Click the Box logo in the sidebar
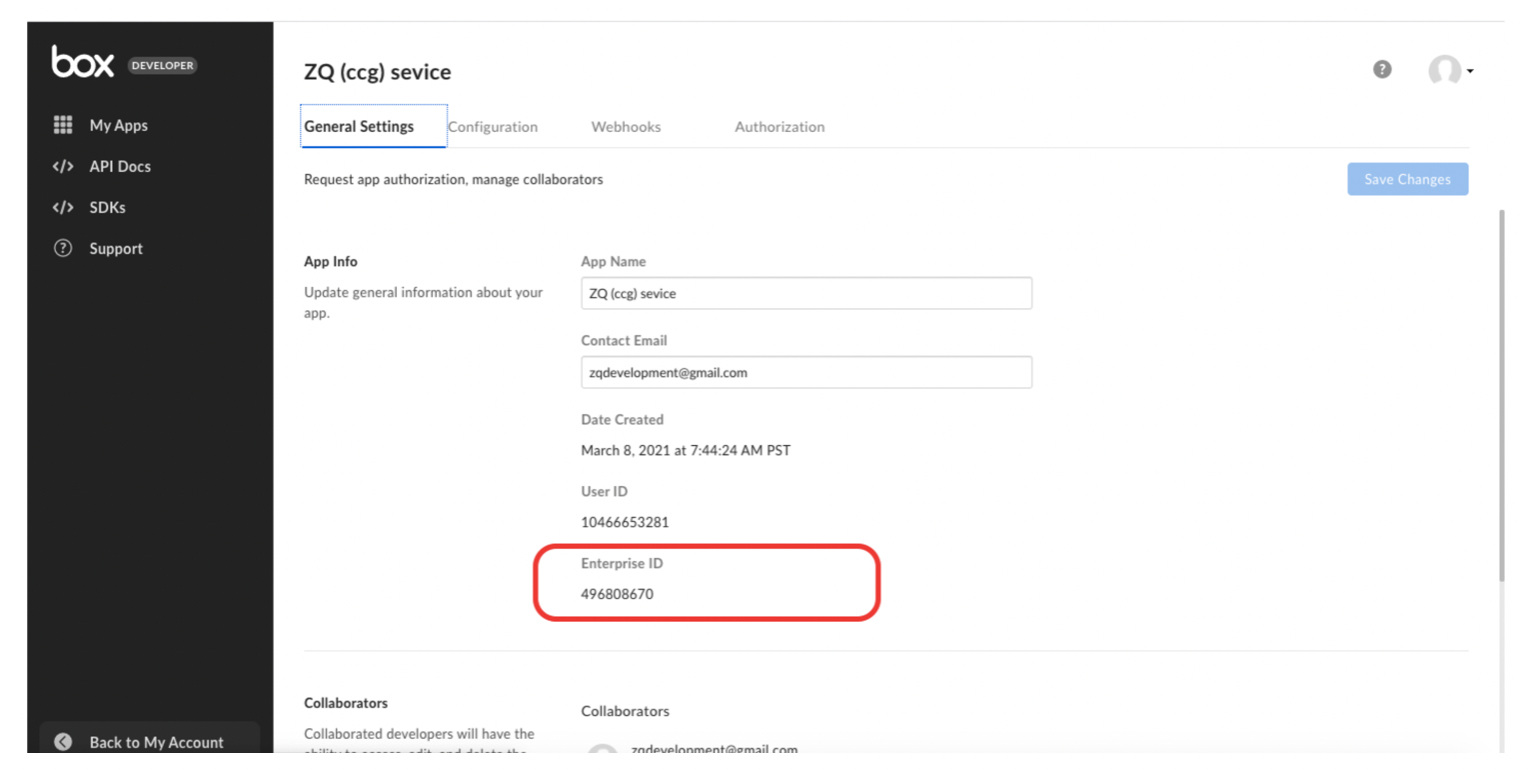Viewport: 1530px width, 772px height. point(83,63)
